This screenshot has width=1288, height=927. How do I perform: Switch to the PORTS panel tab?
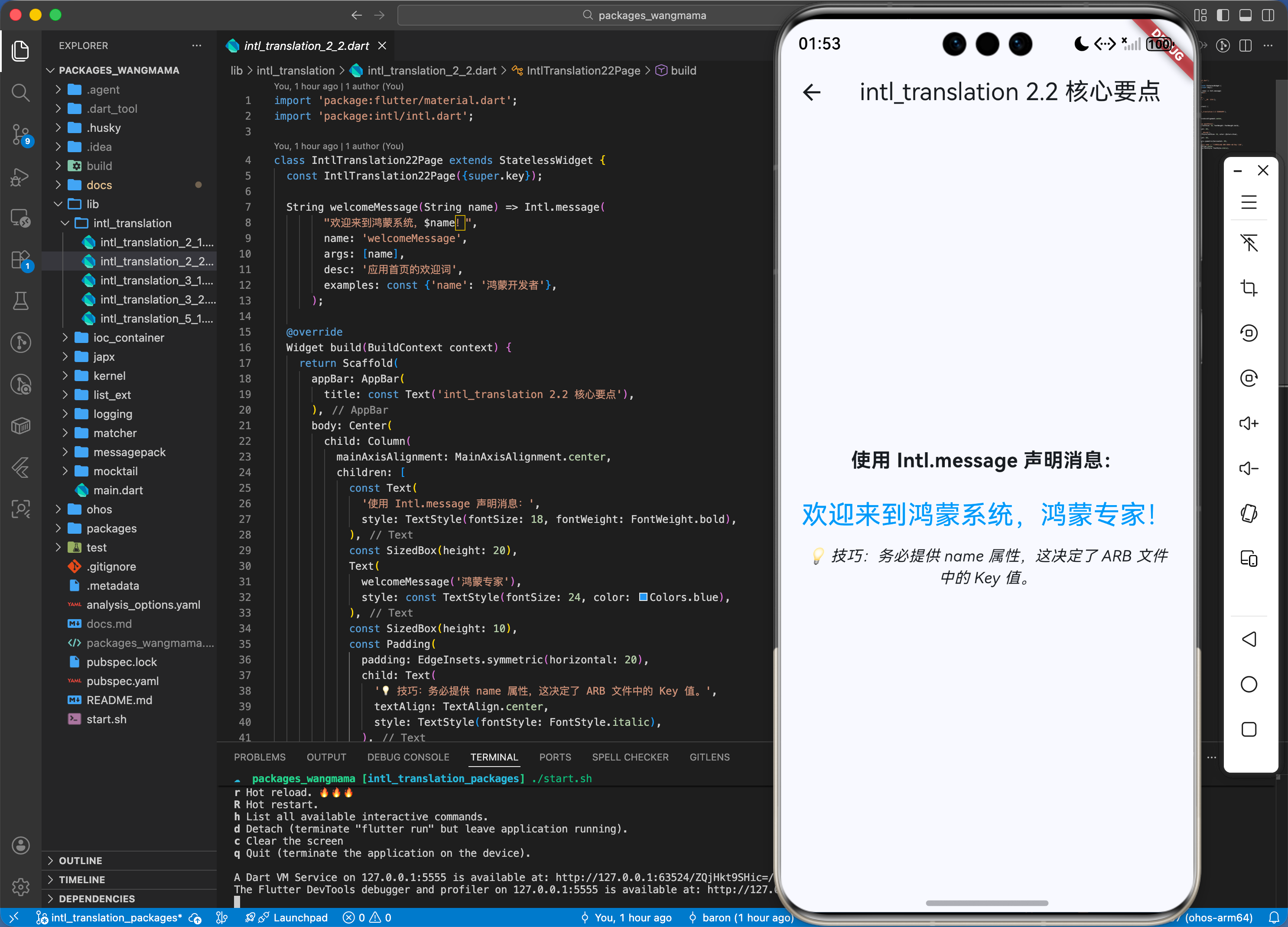[556, 757]
